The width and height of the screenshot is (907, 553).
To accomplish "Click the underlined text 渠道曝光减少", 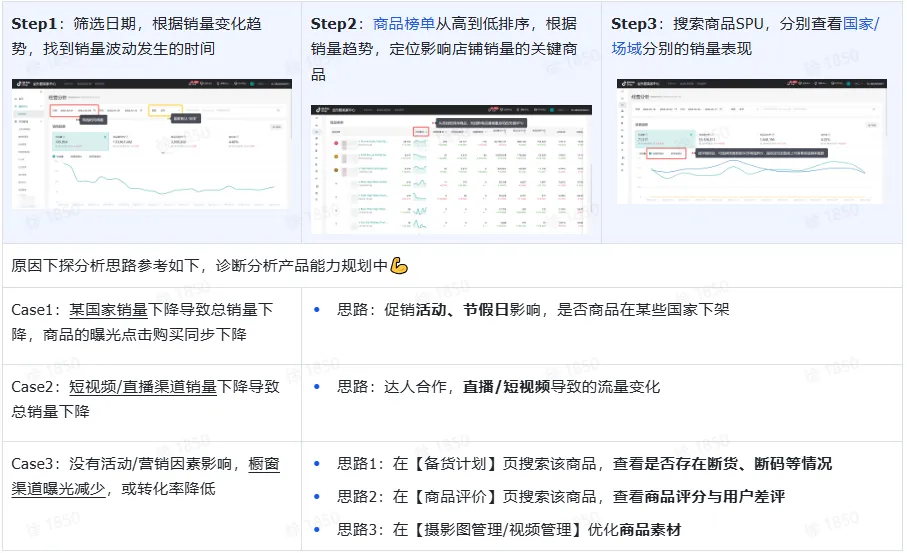I will (58, 489).
